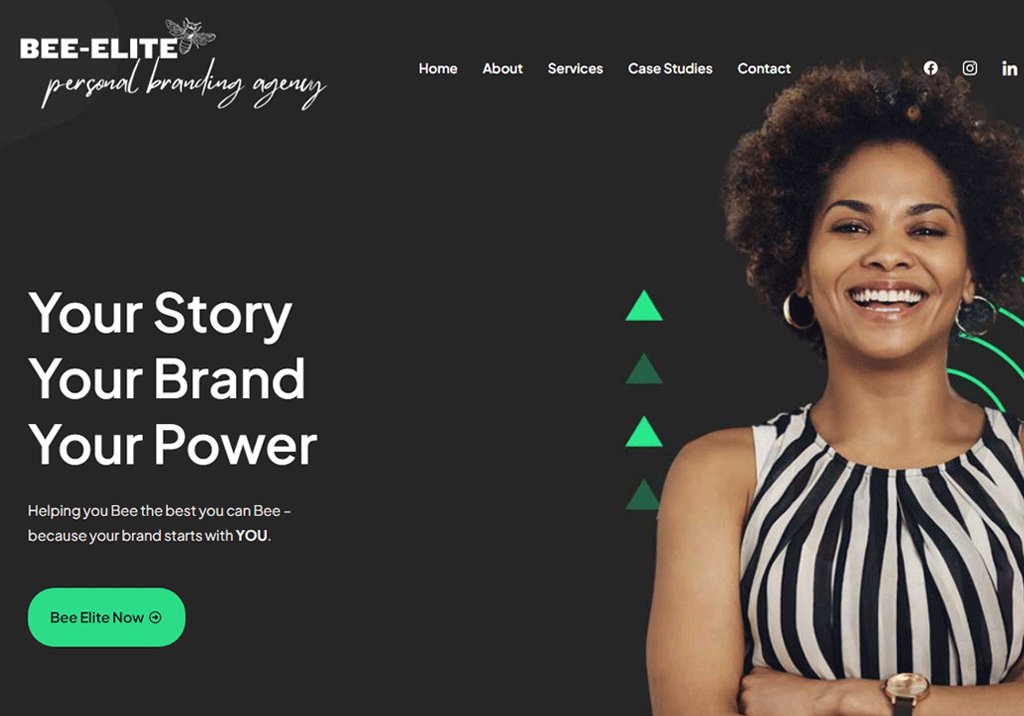Navigate to Case Studies
Viewport: 1024px width, 716px height.
[670, 69]
